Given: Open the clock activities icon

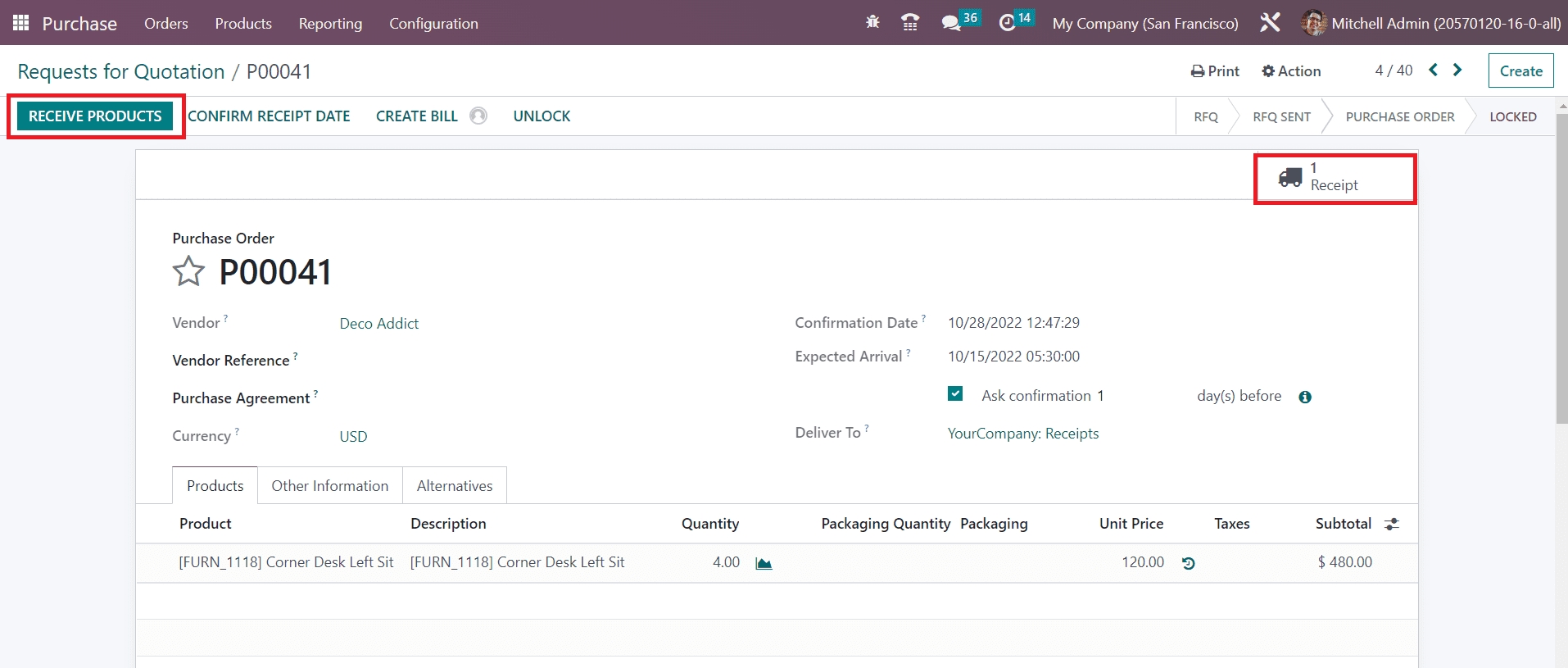Looking at the screenshot, I should (x=1007, y=23).
